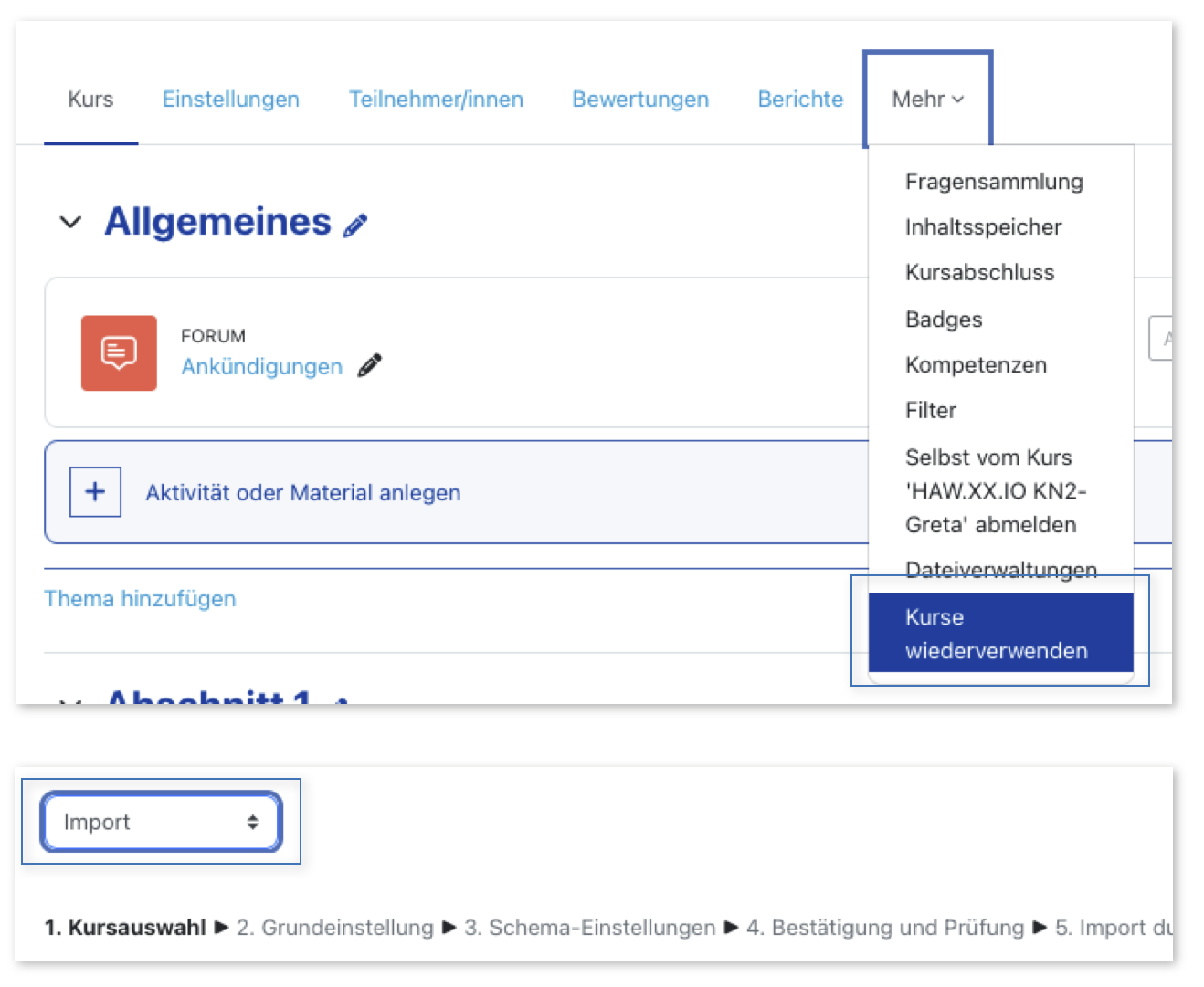Click the plus icon to add activity

click(x=96, y=492)
